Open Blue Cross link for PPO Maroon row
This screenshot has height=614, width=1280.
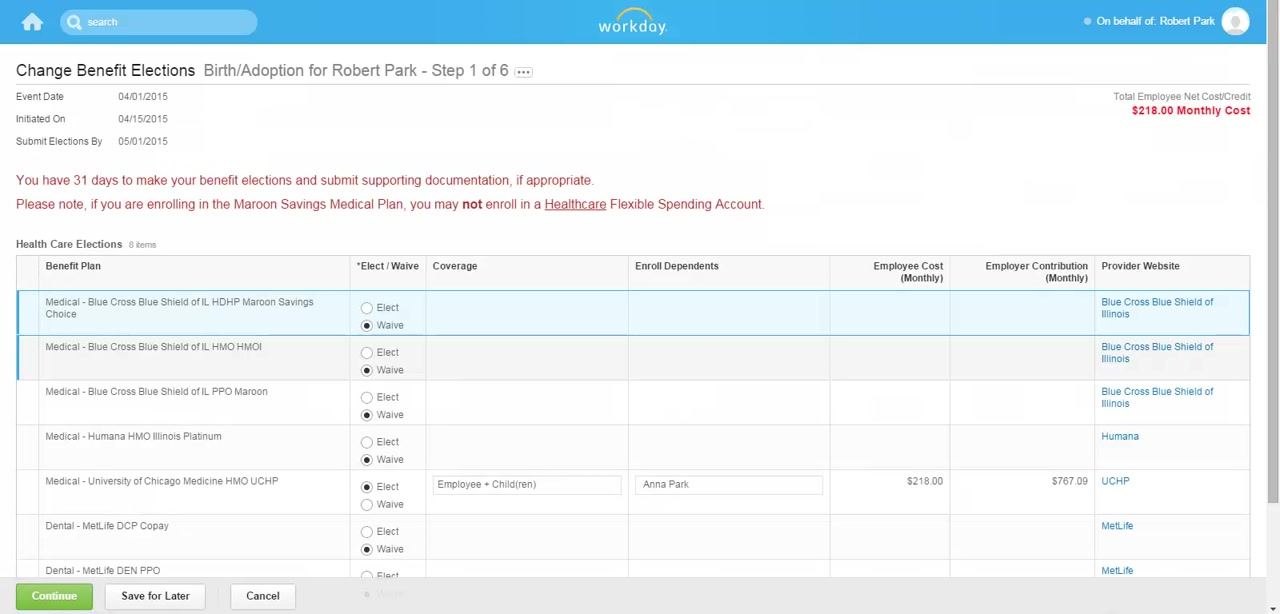pos(1157,398)
